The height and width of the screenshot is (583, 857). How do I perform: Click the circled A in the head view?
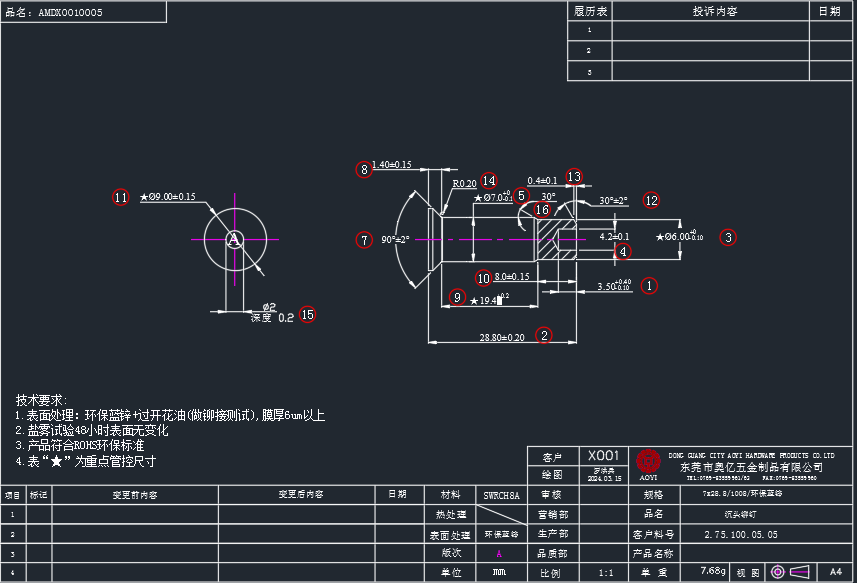pos(233,239)
